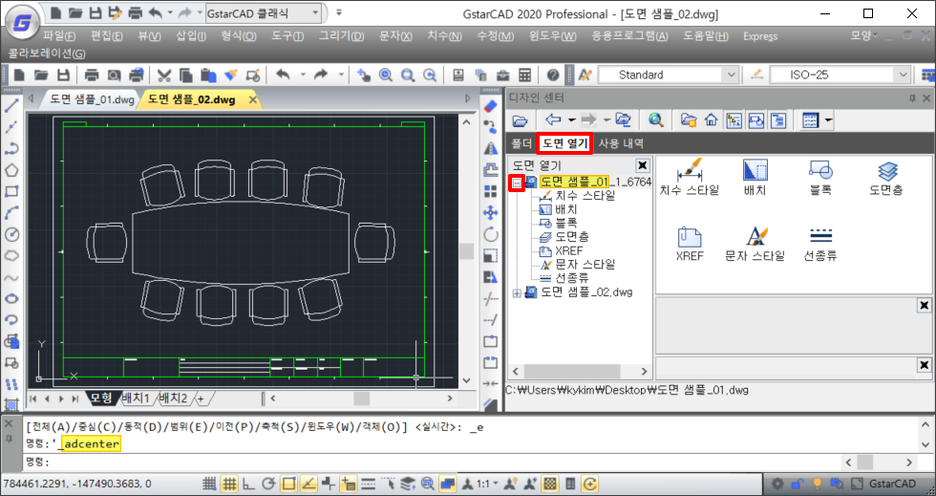Click the 선종류 linetype icon in content pane

(x=821, y=237)
